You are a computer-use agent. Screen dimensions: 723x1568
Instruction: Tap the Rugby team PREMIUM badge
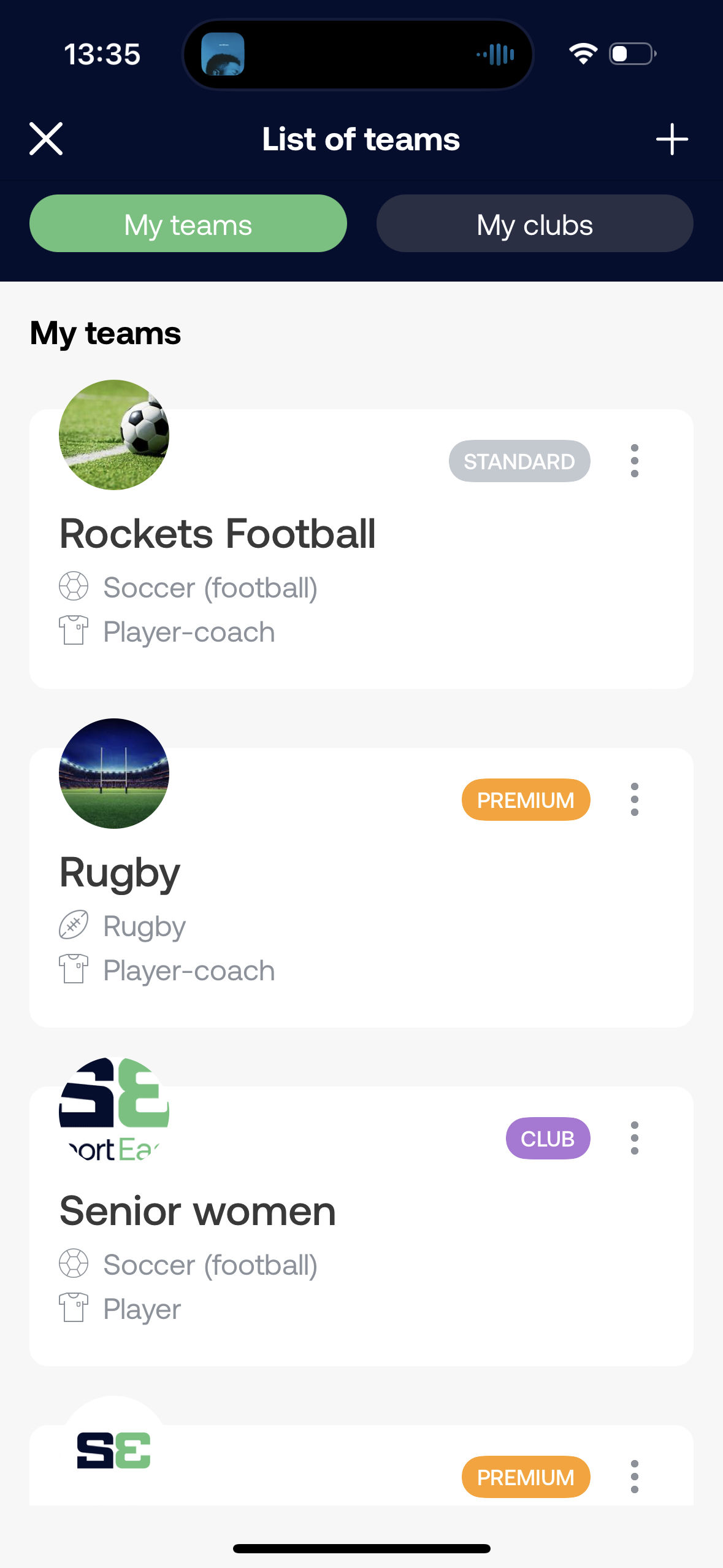pos(526,799)
